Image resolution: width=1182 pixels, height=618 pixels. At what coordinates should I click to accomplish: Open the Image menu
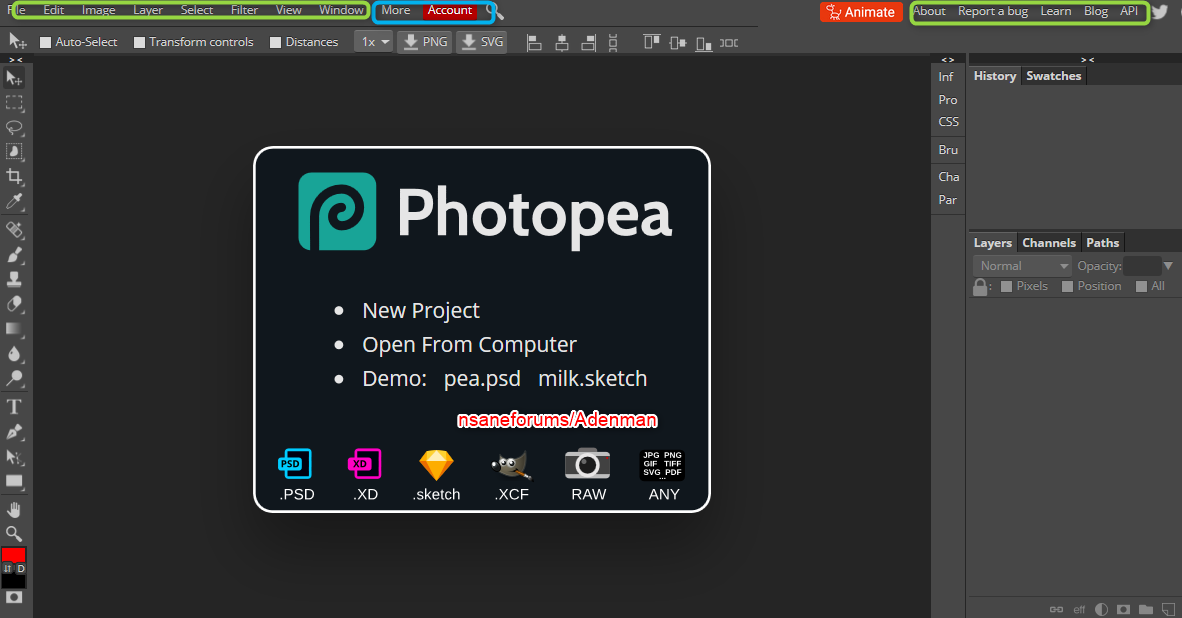(x=99, y=10)
